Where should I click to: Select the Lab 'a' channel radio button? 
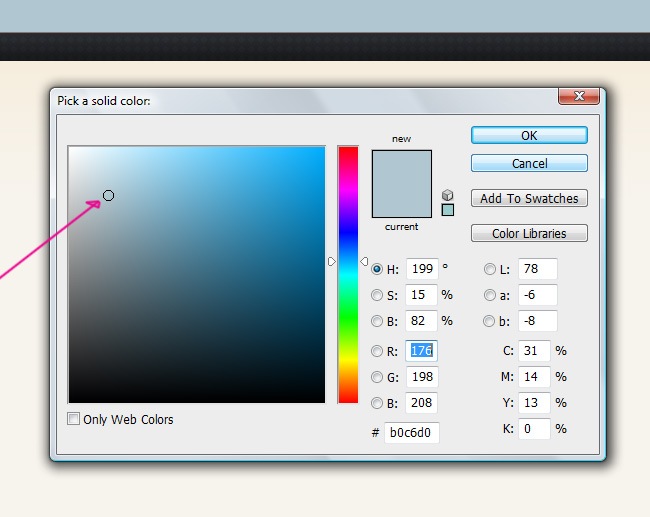490,295
